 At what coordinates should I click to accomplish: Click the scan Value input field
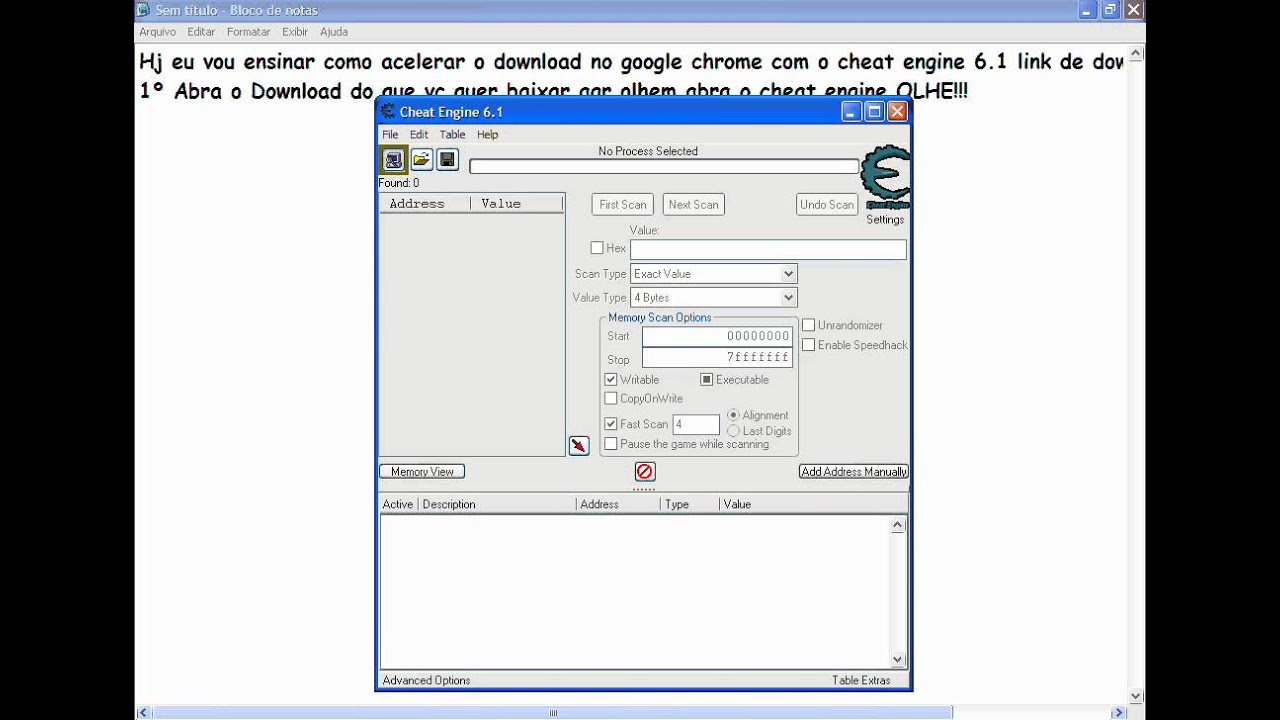[768, 249]
